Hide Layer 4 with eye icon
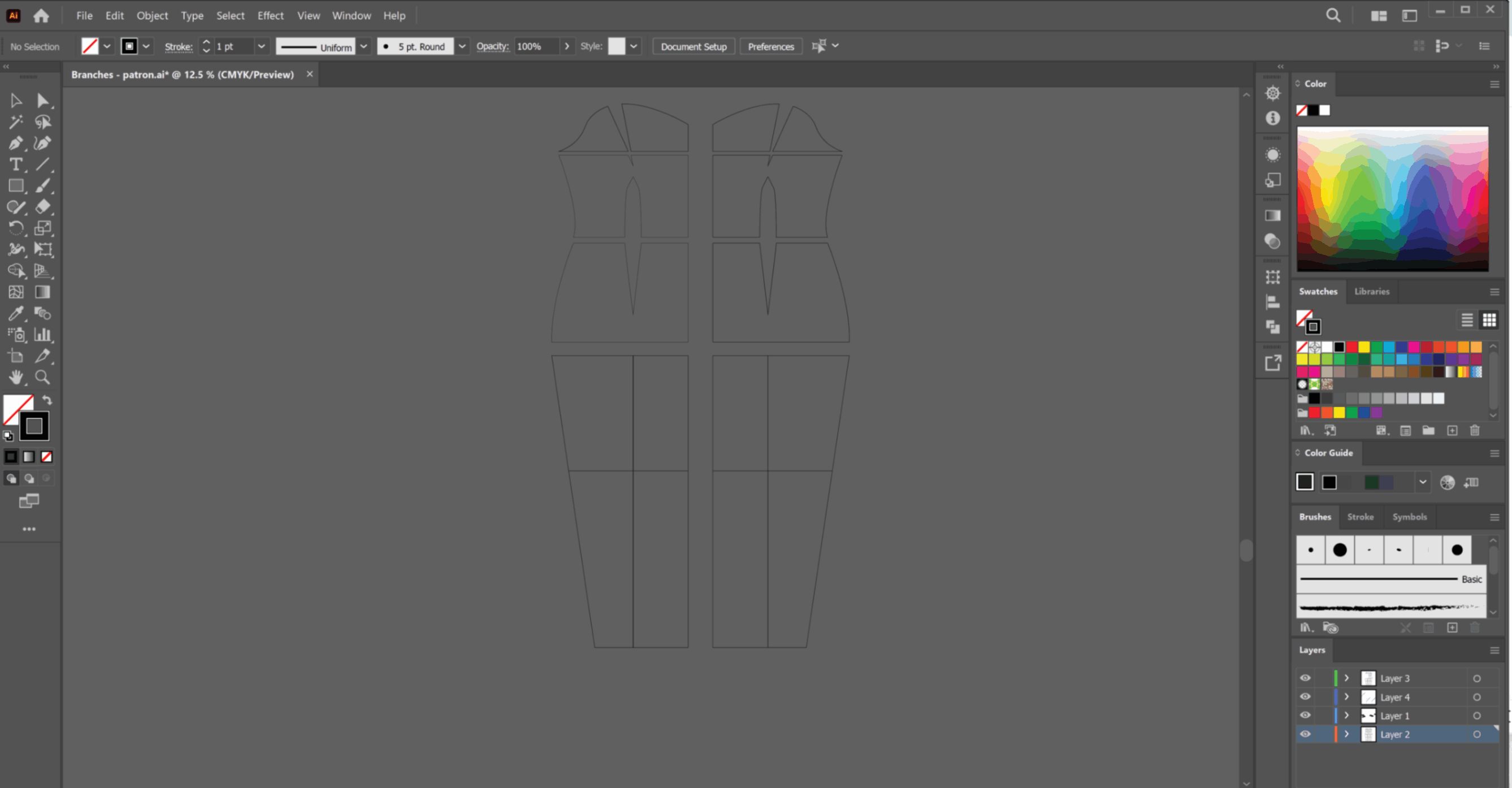The width and height of the screenshot is (1512, 788). pyautogui.click(x=1305, y=697)
